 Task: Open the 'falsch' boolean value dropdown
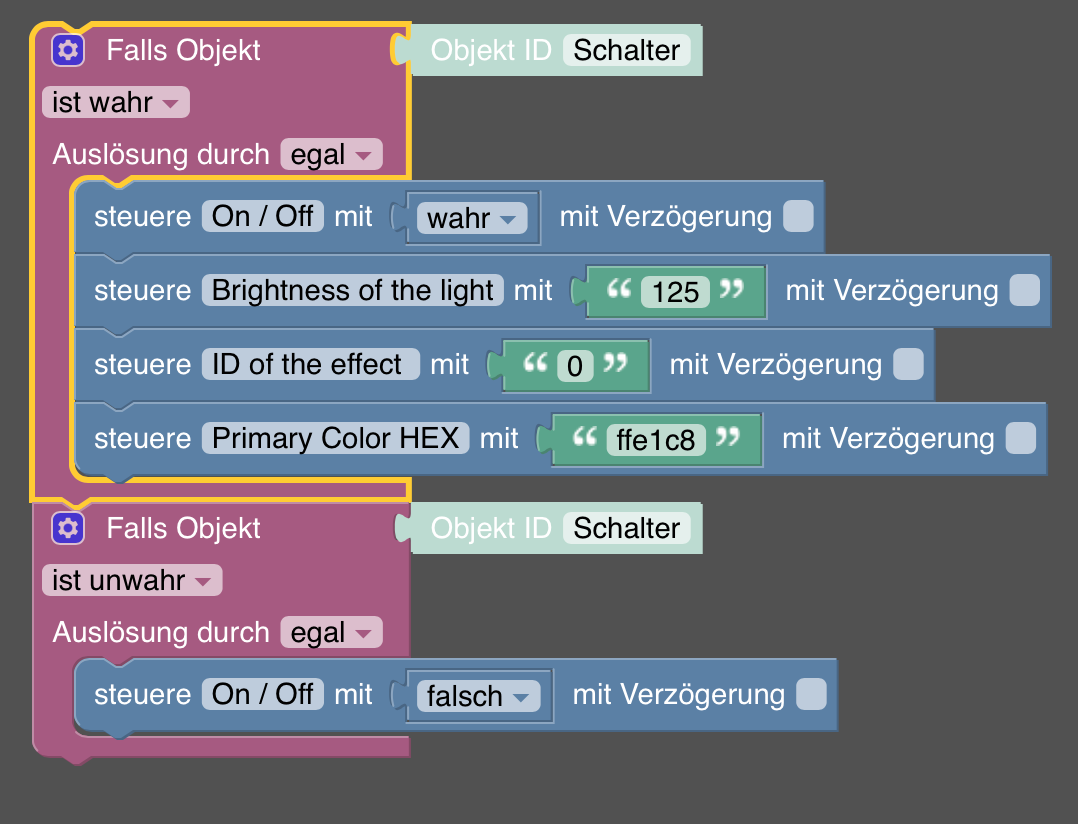pos(477,696)
